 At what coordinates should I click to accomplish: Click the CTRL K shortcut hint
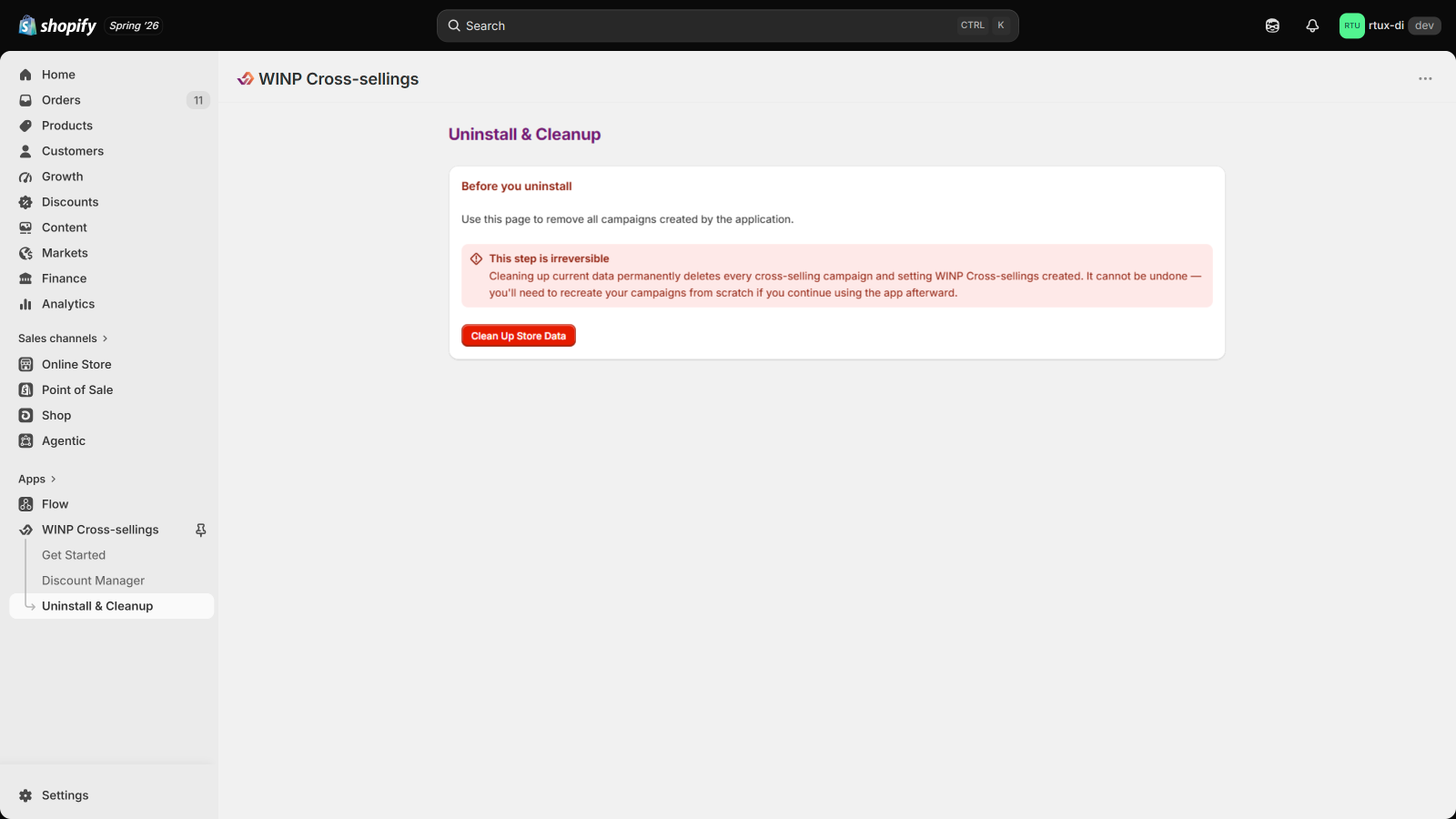pyautogui.click(x=985, y=25)
